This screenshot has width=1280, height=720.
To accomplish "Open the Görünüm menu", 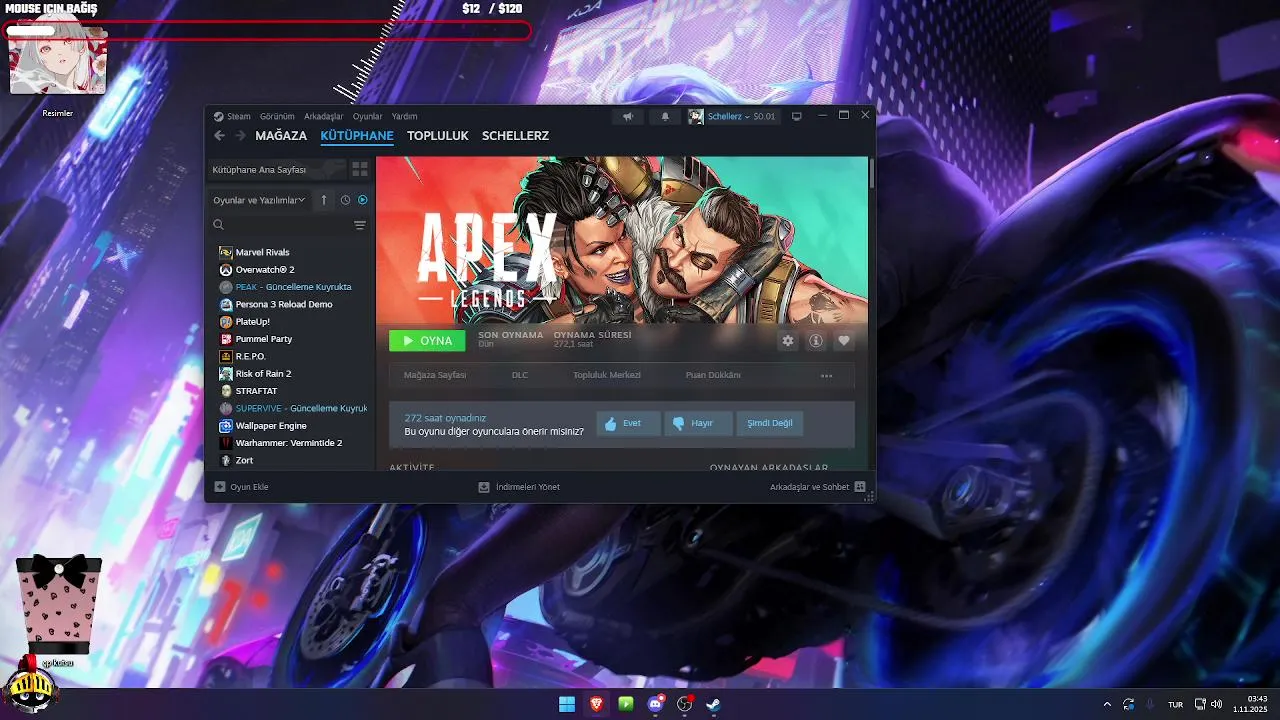I will coord(277,116).
